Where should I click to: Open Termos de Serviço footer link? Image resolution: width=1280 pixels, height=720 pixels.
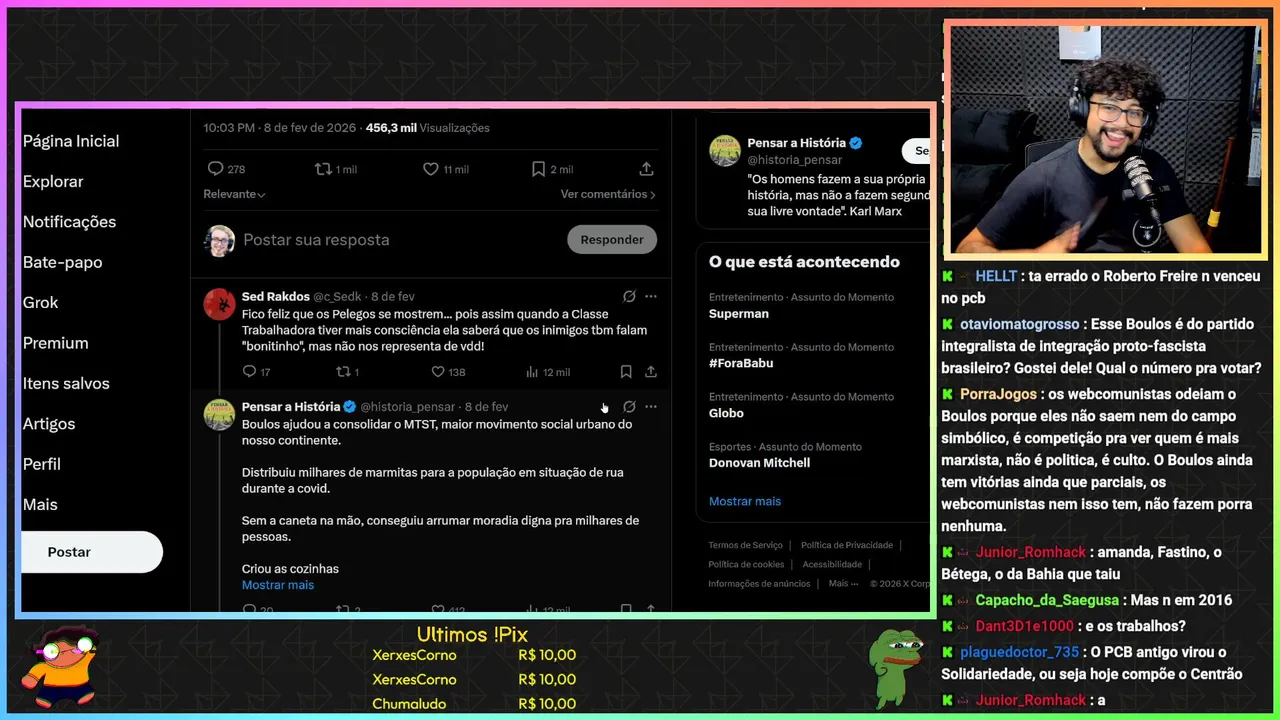pos(745,545)
